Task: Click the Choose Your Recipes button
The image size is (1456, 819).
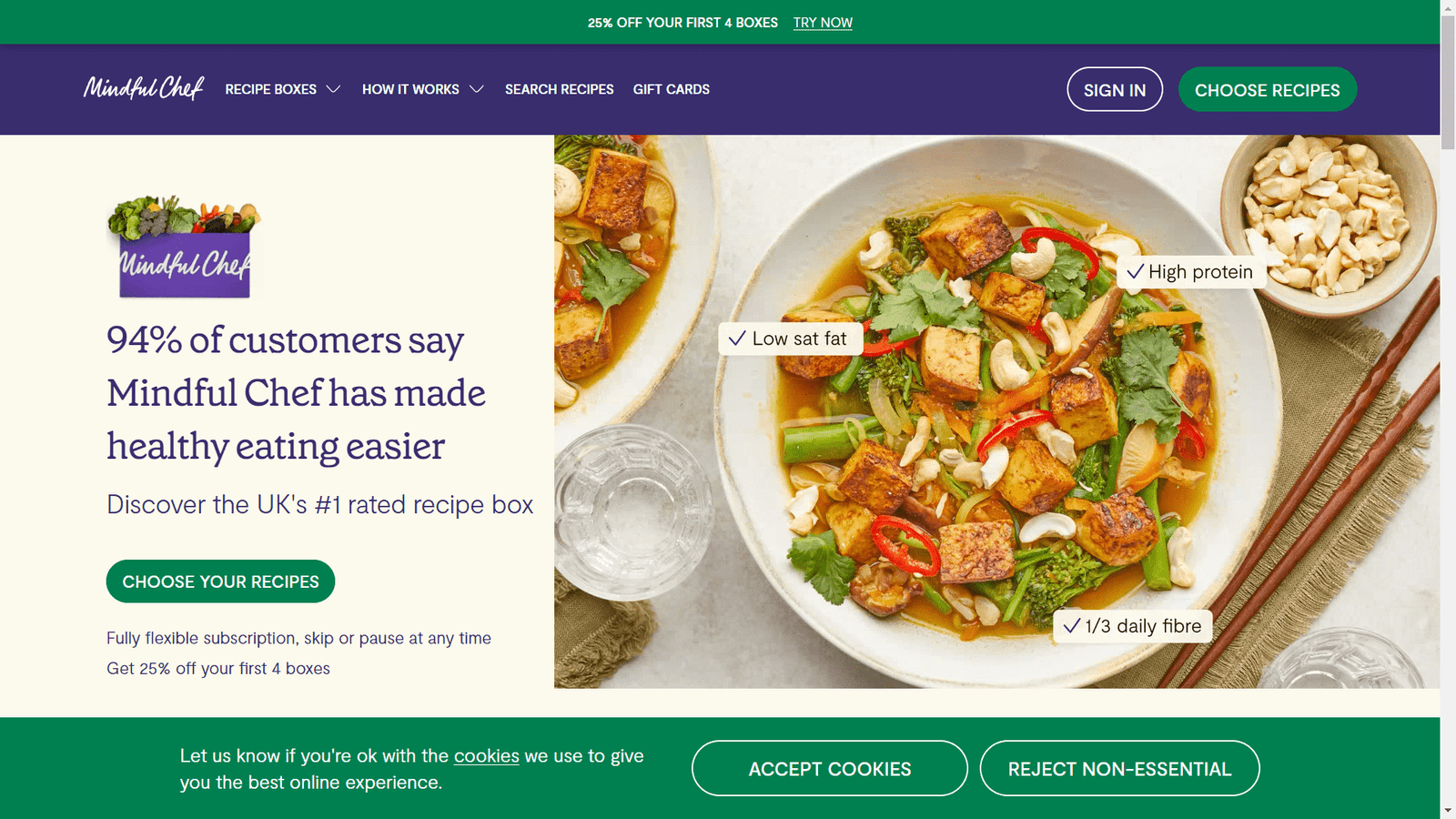Action: coord(220,581)
